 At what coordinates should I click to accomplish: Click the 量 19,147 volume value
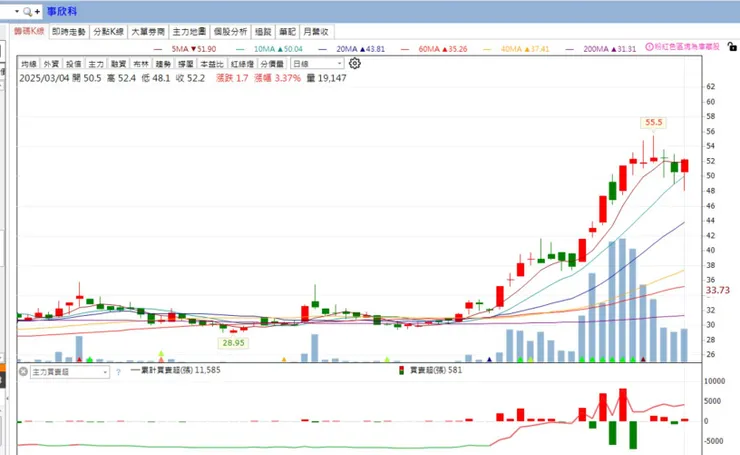pos(327,78)
